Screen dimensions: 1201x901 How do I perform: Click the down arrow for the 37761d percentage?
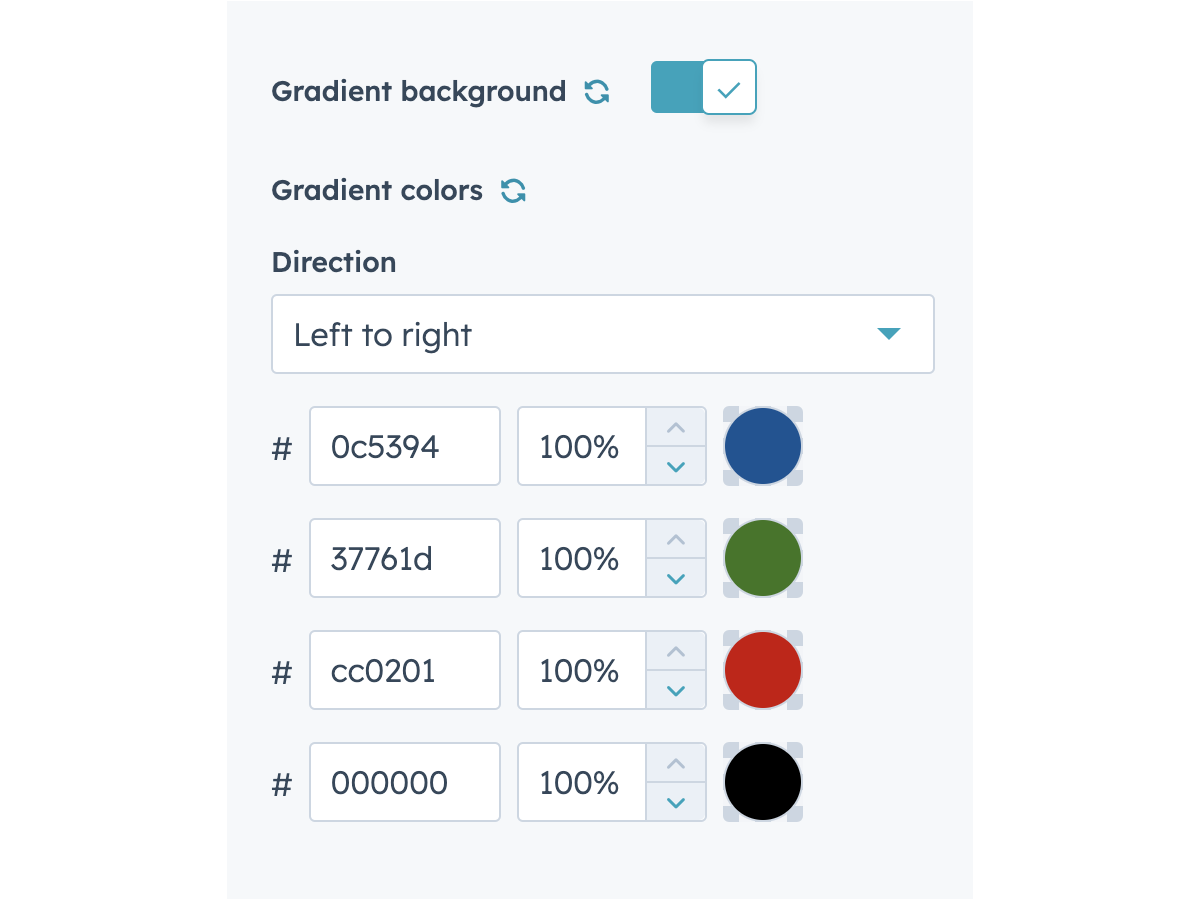pos(676,577)
